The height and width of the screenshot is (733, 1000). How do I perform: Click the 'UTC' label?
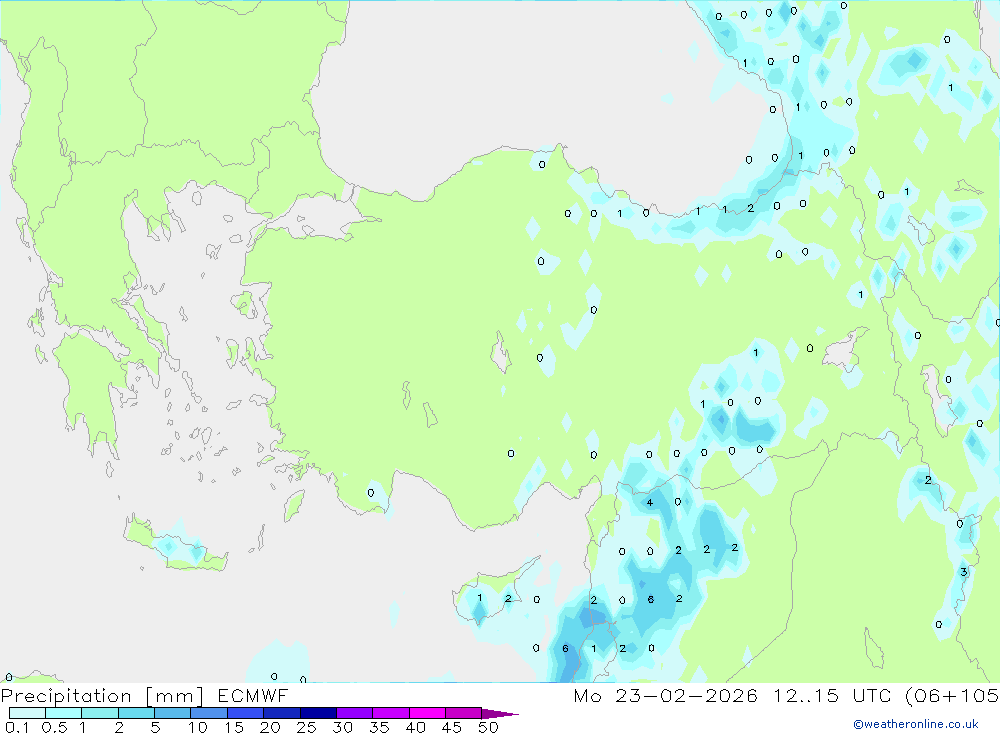[872, 695]
